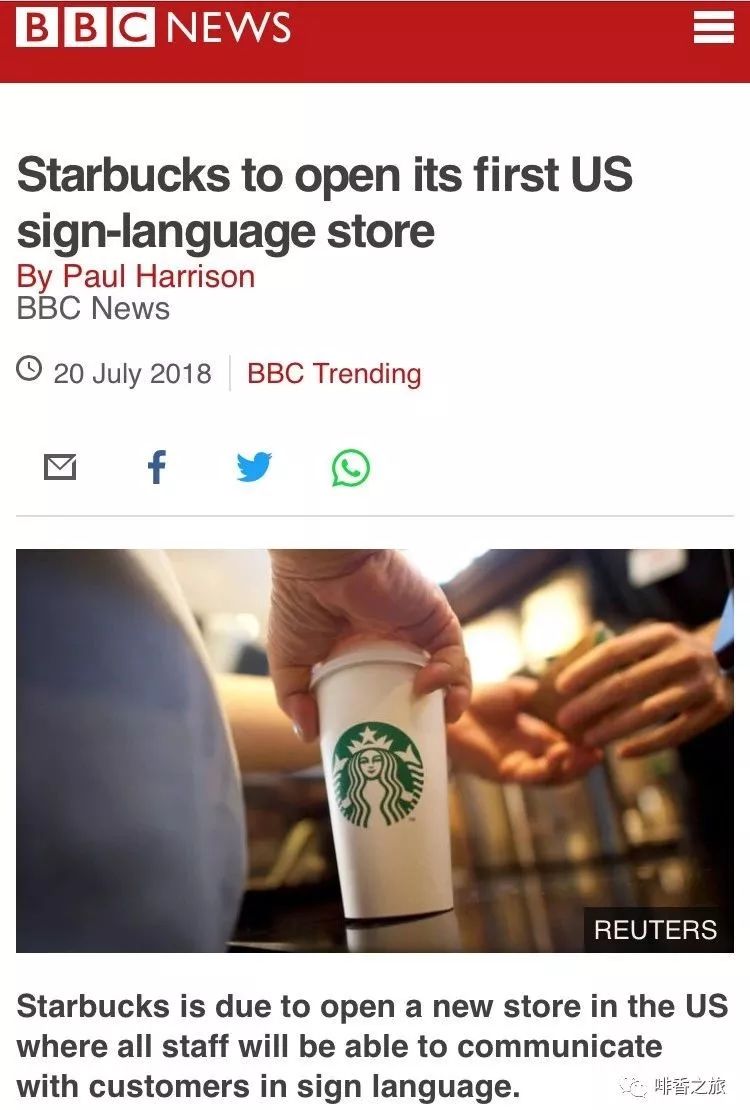Screen dimensions: 750x1110
Task: Click the 20 July 2018 date
Action: point(132,374)
